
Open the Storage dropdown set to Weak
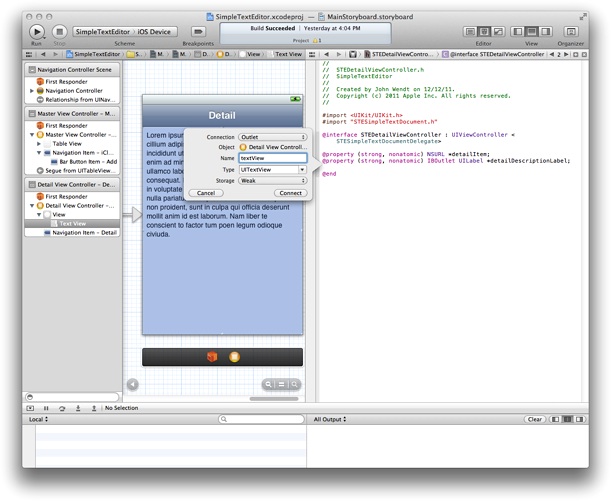pos(272,181)
